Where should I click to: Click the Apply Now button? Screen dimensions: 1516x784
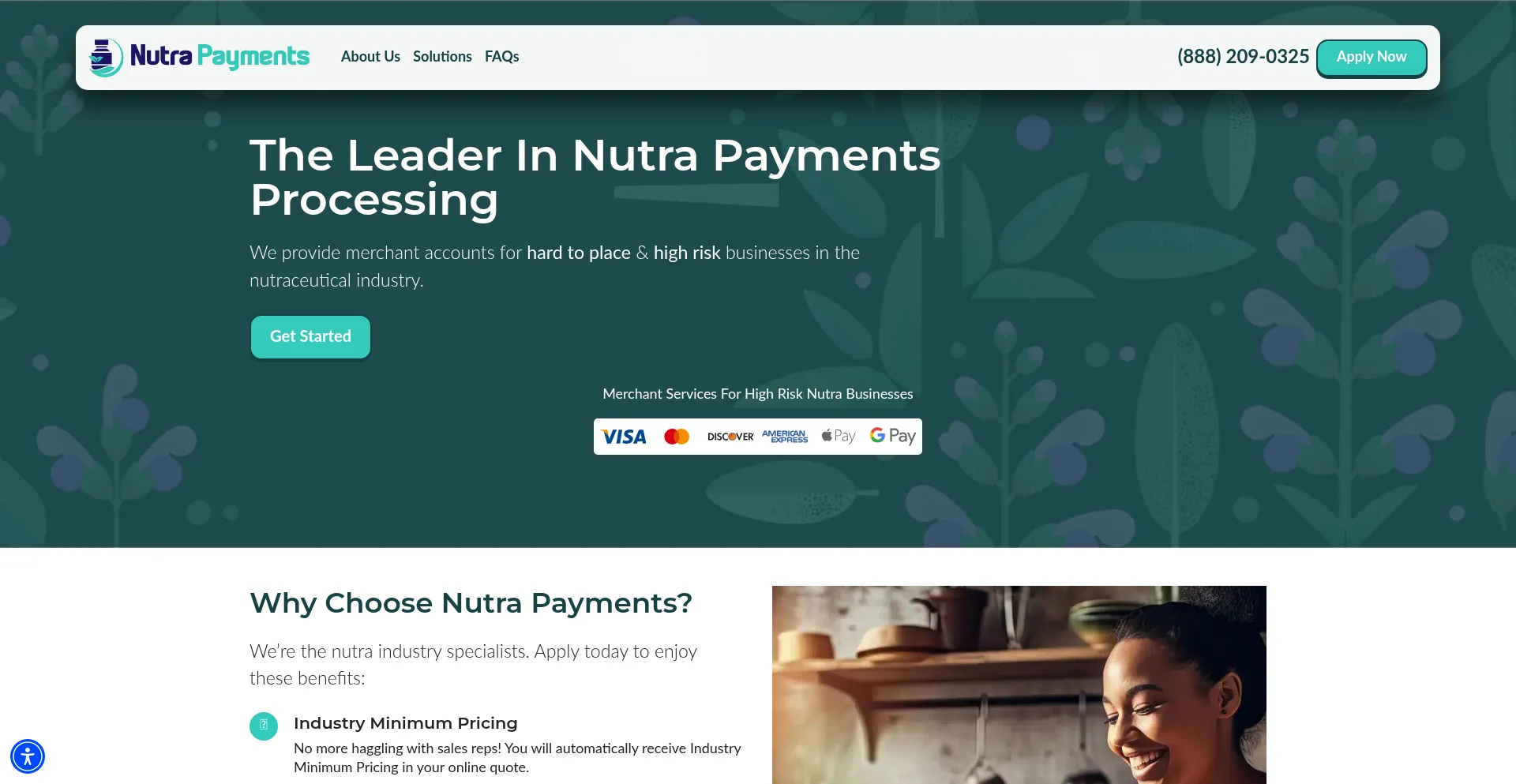pos(1372,58)
